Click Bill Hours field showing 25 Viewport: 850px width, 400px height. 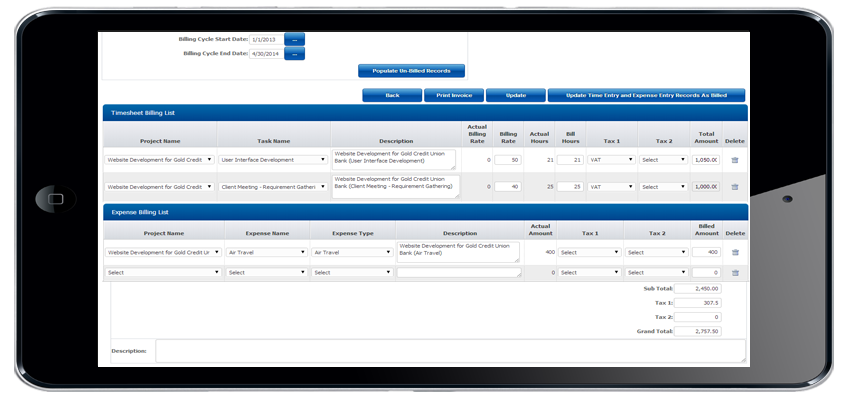[x=570, y=186]
